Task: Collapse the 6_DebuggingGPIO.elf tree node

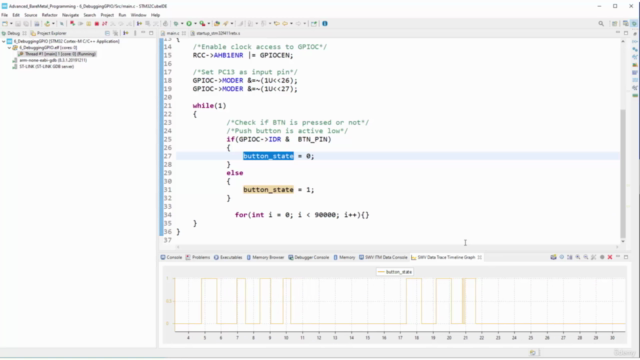Action: [9, 48]
